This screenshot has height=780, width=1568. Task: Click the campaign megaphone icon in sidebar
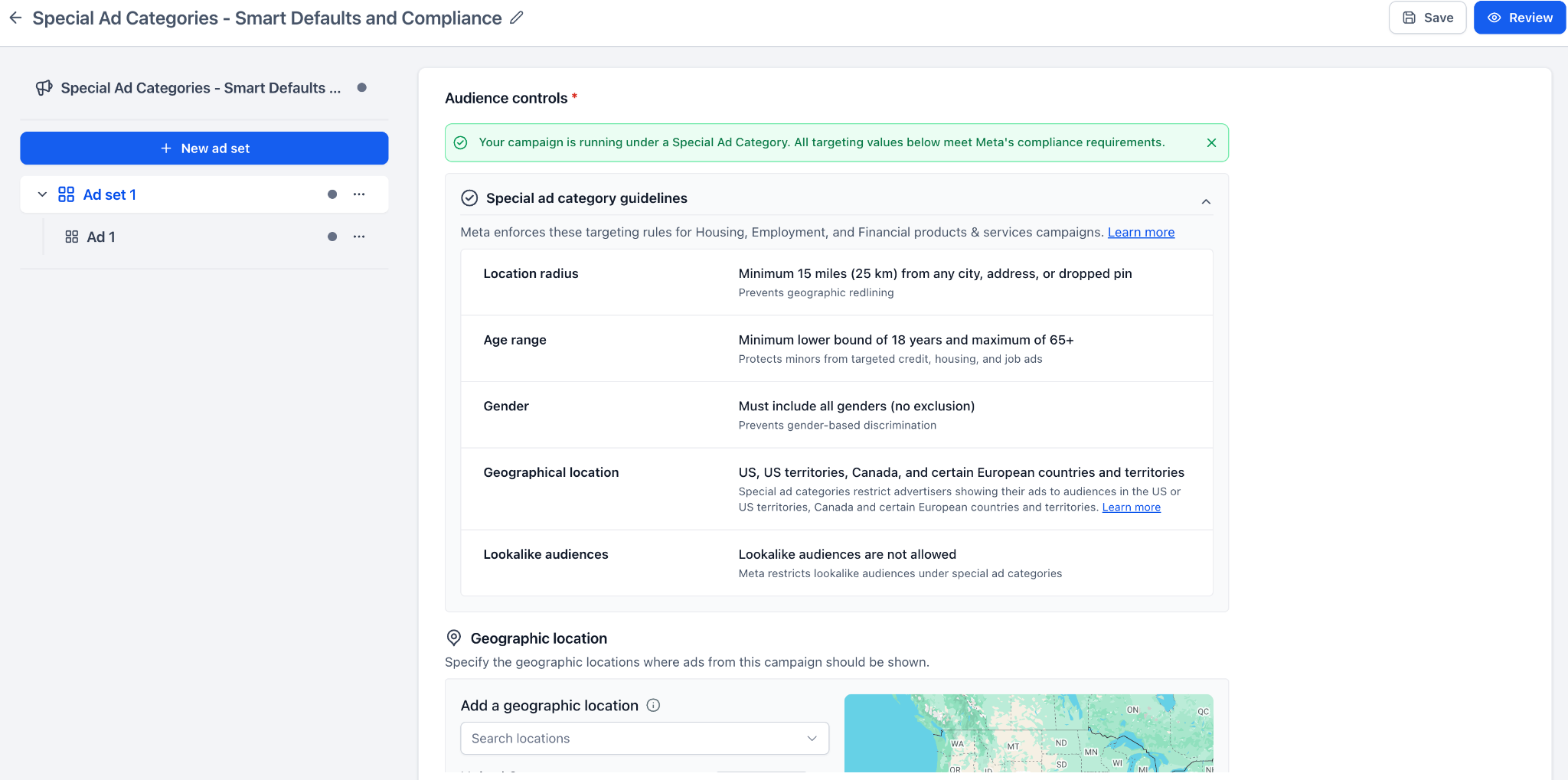(44, 88)
